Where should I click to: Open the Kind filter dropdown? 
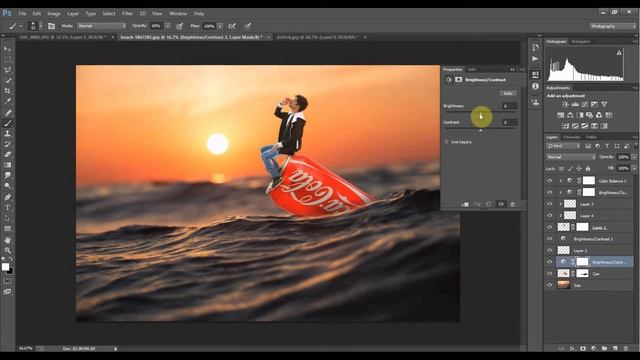point(563,146)
